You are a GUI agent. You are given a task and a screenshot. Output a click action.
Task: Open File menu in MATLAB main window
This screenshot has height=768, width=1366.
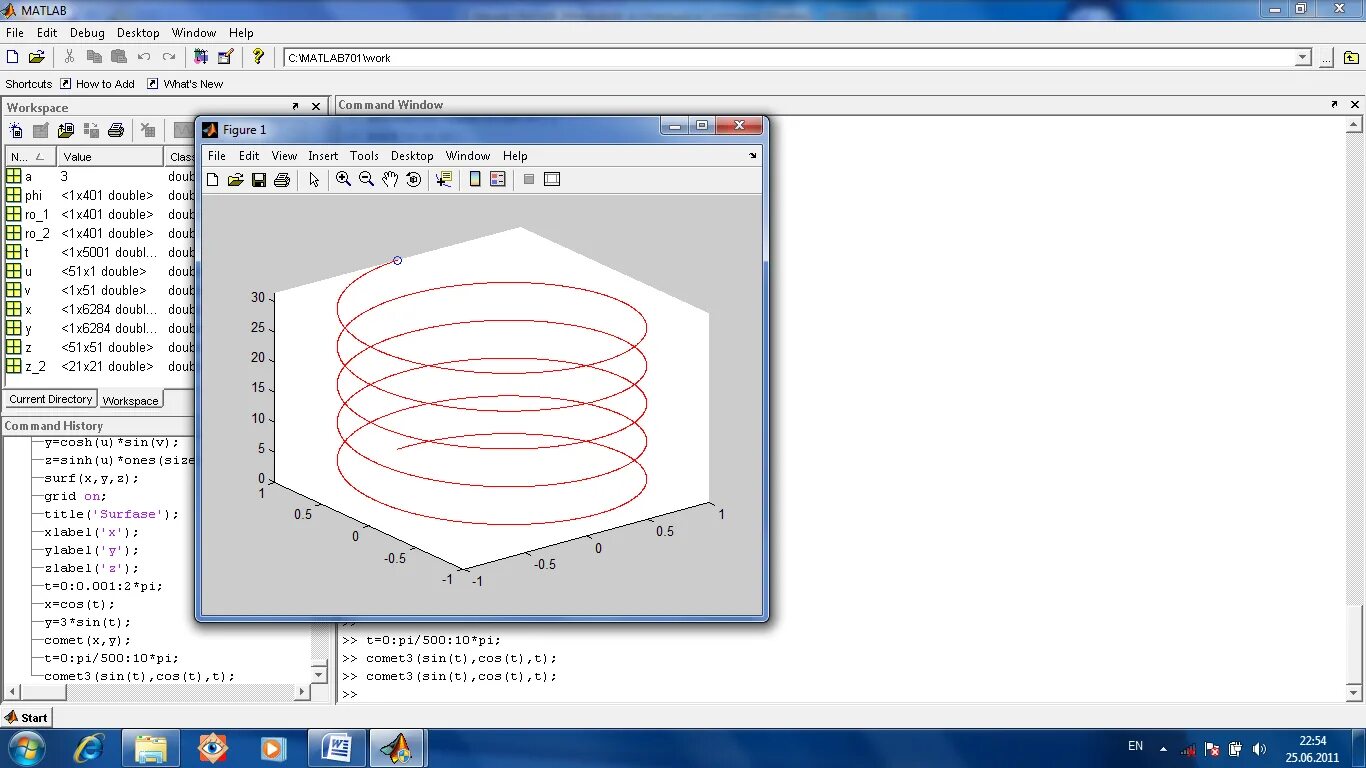[14, 33]
